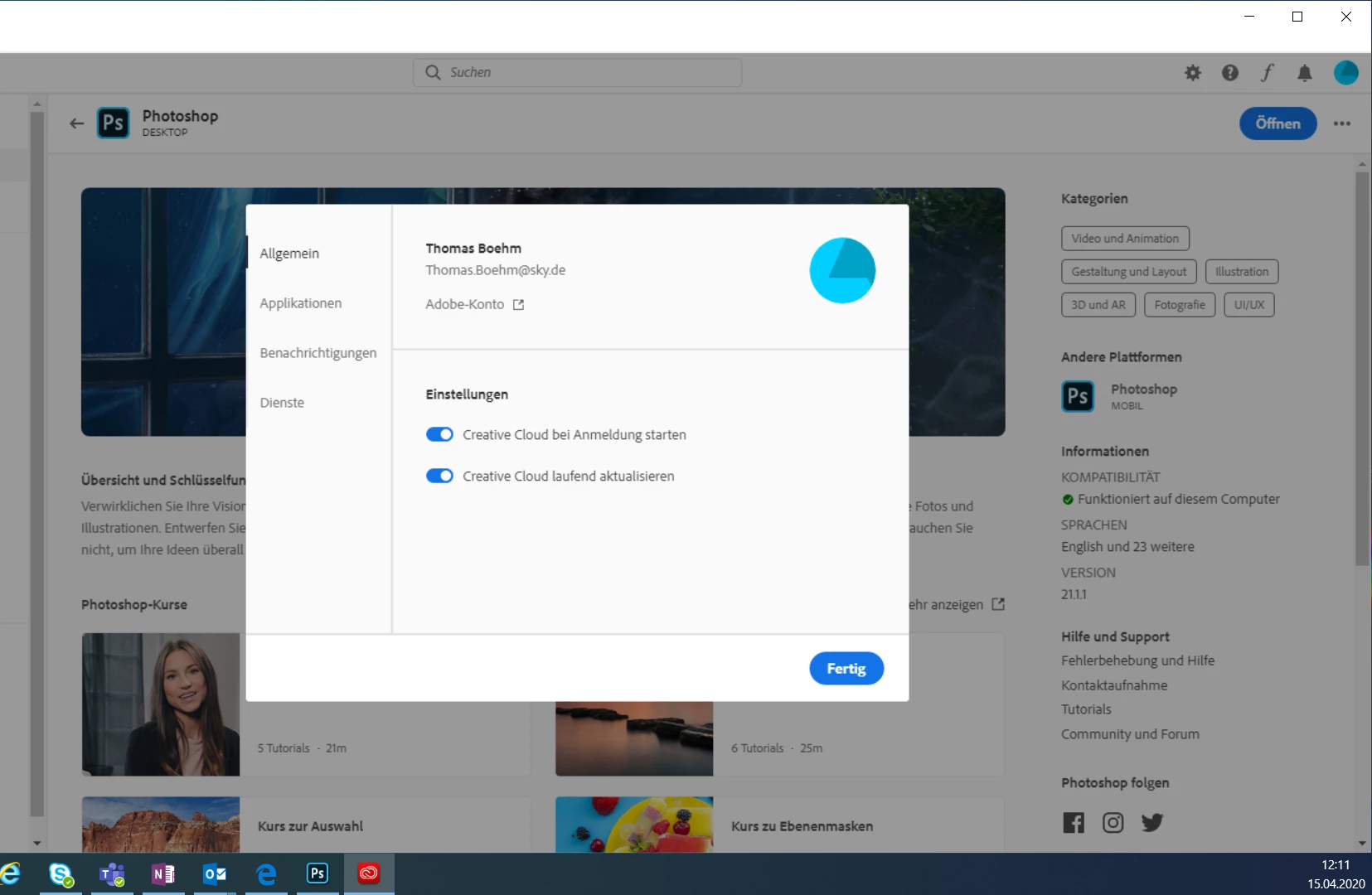
Task: Select the 'Video und Animation' category tag
Action: 1125,239
